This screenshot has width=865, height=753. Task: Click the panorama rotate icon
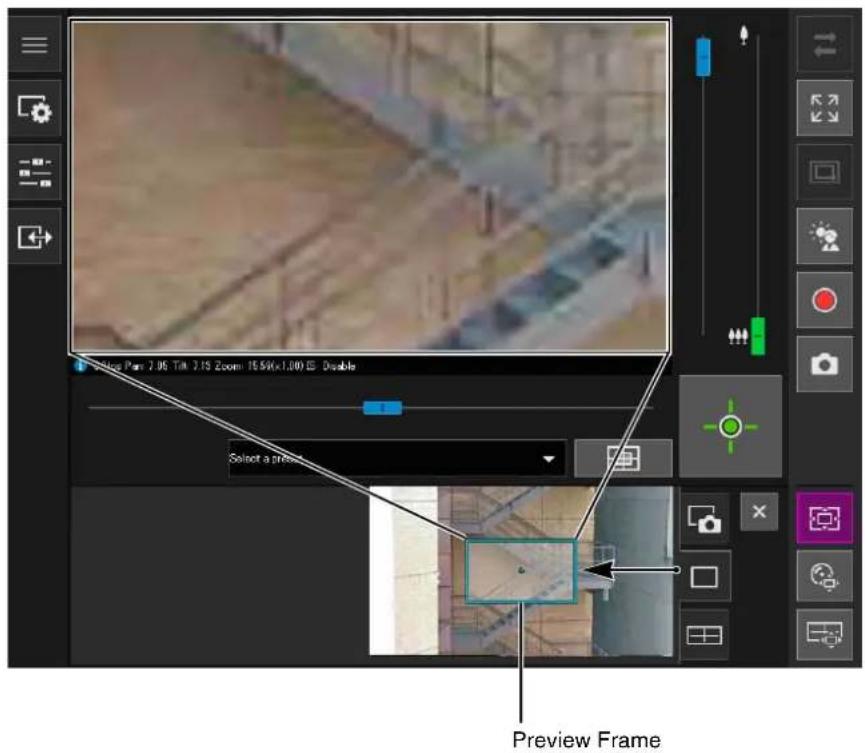click(824, 576)
